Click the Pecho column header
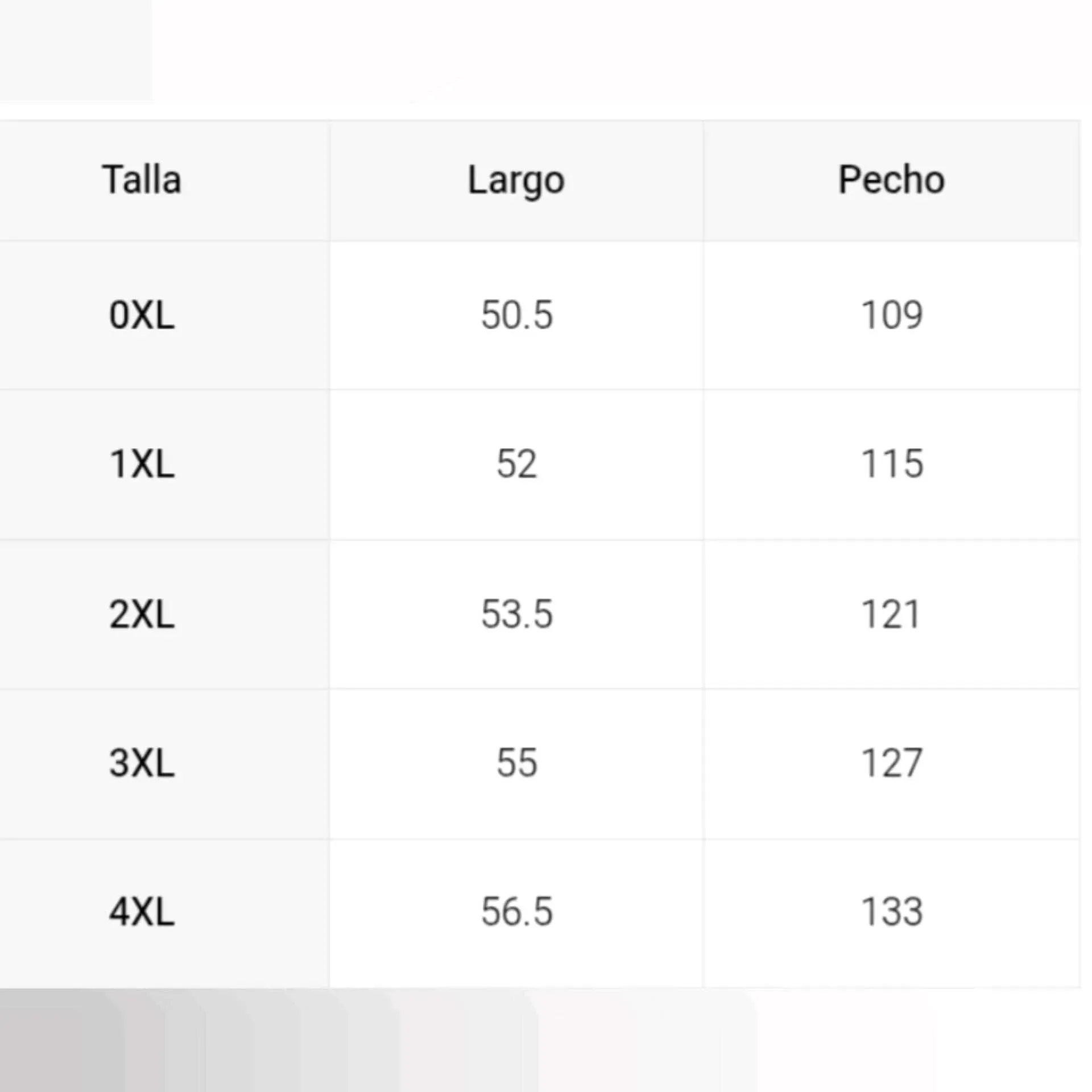This screenshot has height=1092, width=1092. [x=891, y=180]
